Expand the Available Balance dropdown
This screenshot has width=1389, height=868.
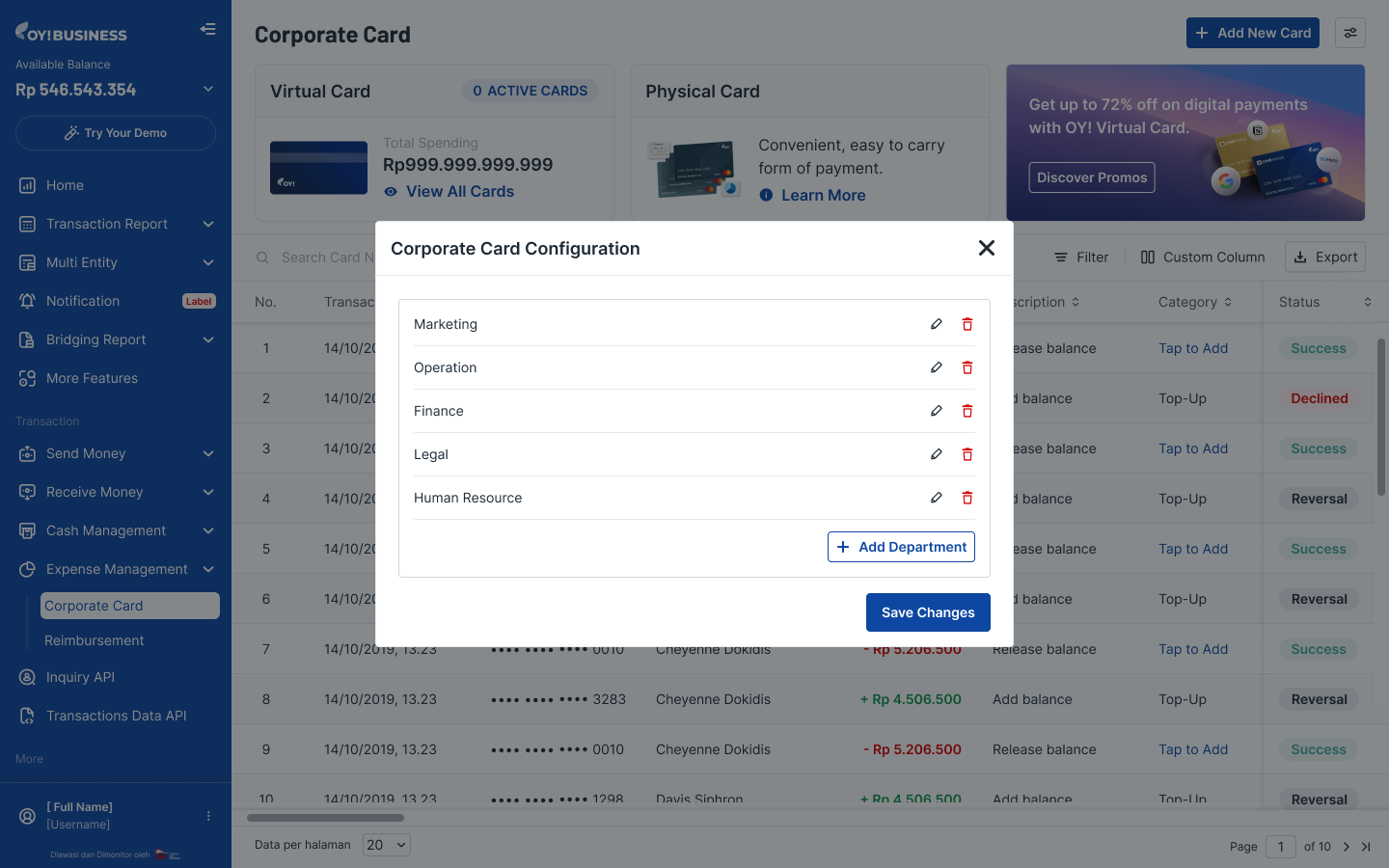point(207,90)
